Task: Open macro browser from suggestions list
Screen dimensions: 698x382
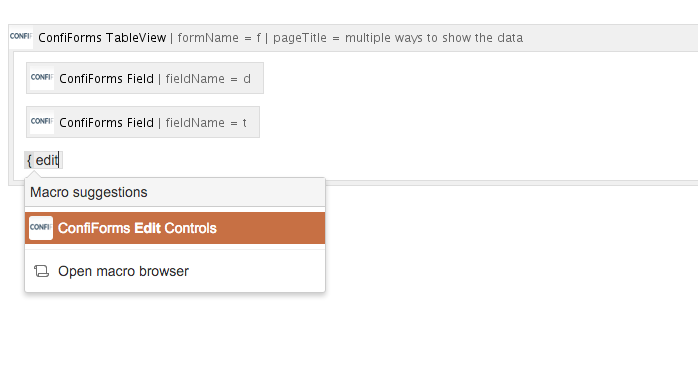Action: pyautogui.click(x=175, y=271)
